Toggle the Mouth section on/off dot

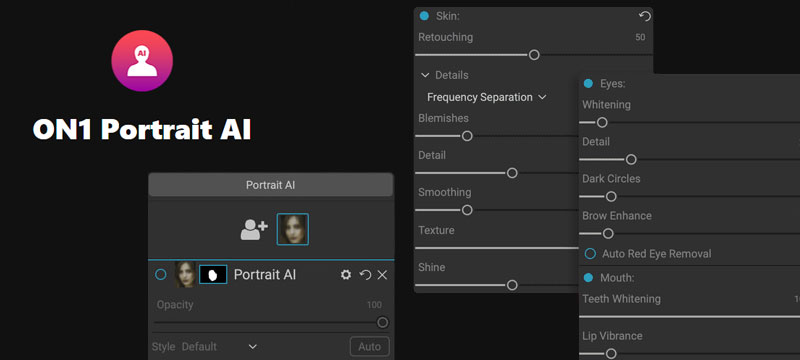(x=588, y=277)
